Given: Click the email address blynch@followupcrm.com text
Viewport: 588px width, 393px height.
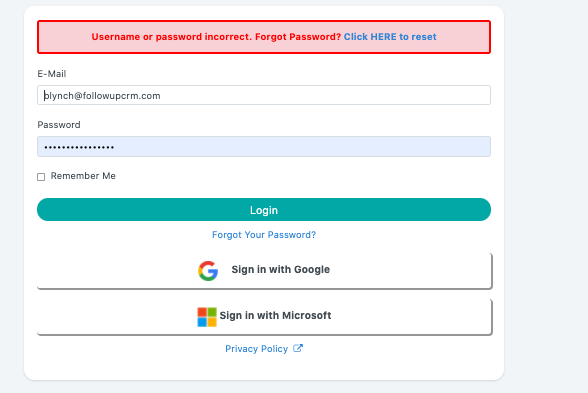Looking at the screenshot, I should click(102, 96).
